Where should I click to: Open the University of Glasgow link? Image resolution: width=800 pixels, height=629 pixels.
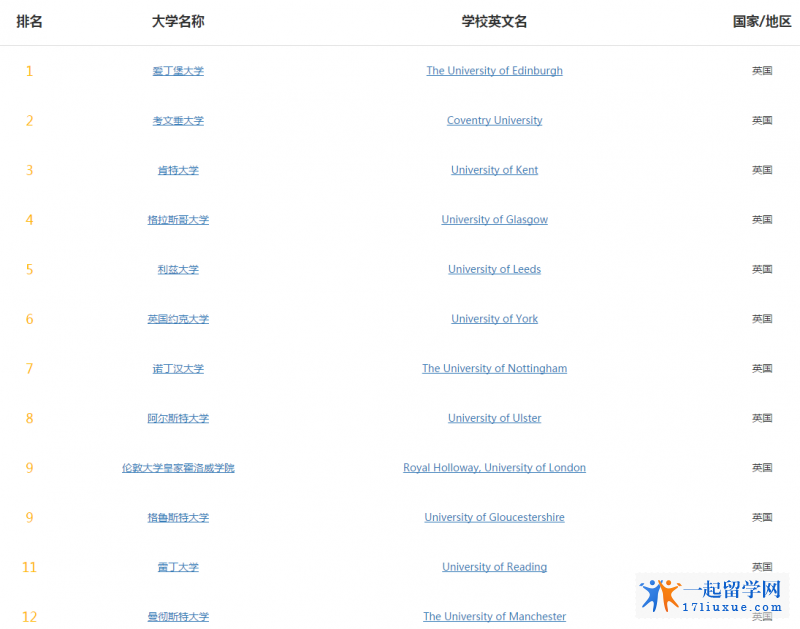coord(494,220)
